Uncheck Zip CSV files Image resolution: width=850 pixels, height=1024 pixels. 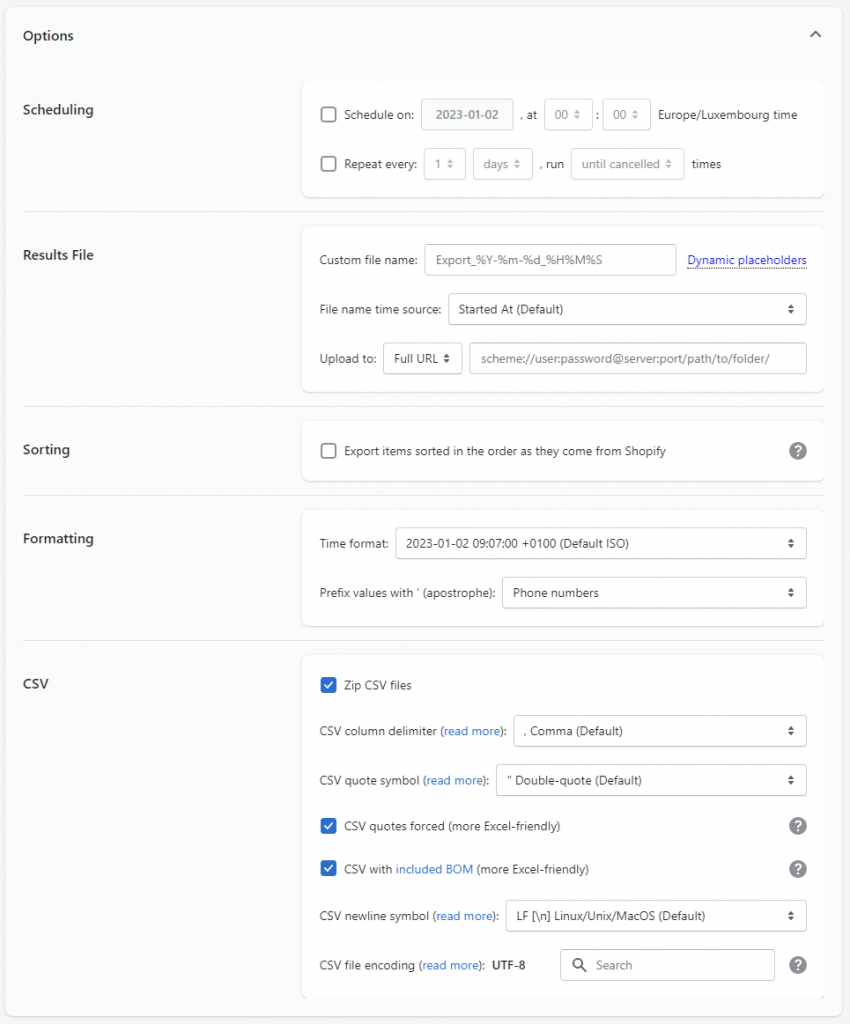pos(328,685)
